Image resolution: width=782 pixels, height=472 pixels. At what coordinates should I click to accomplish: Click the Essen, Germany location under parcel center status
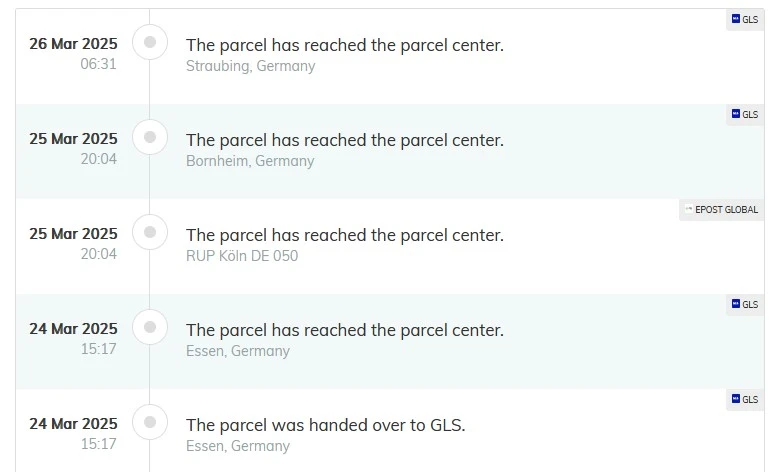click(237, 351)
